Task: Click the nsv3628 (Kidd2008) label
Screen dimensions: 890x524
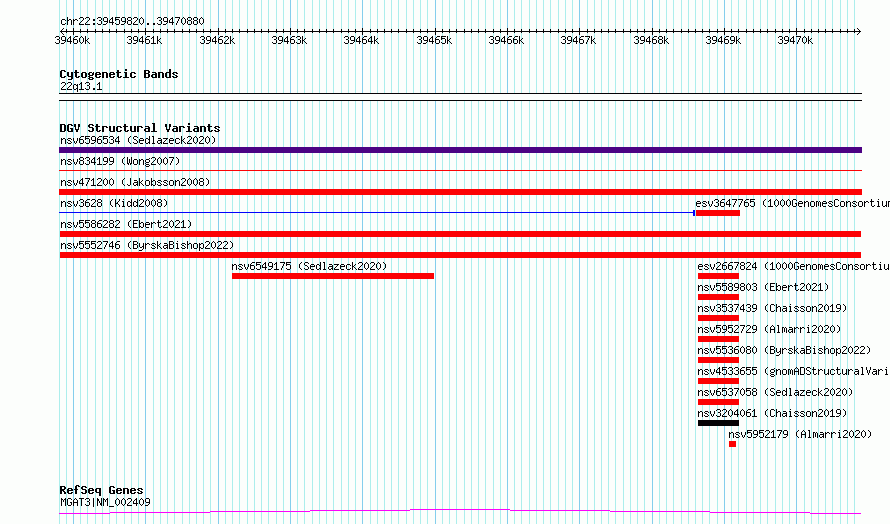Action: pyautogui.click(x=114, y=203)
